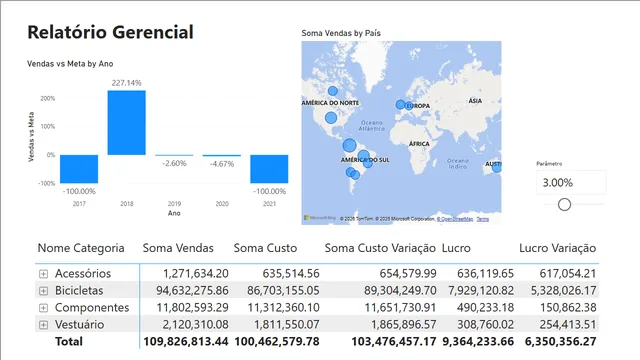Click the Canada sales bubble near América do Norte
640x360 pixels.
[x=333, y=91]
